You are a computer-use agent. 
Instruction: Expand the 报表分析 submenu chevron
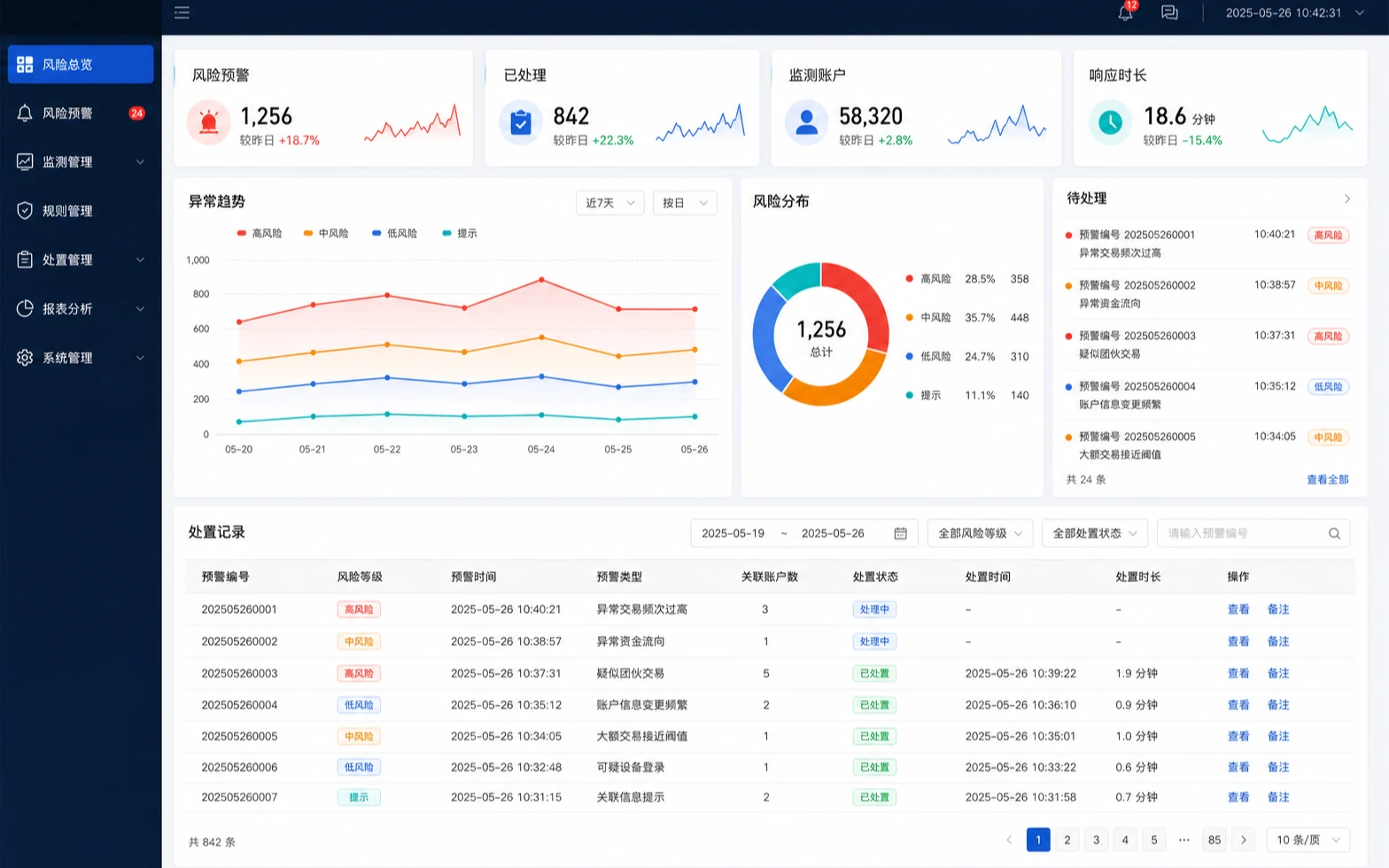pyautogui.click(x=140, y=308)
